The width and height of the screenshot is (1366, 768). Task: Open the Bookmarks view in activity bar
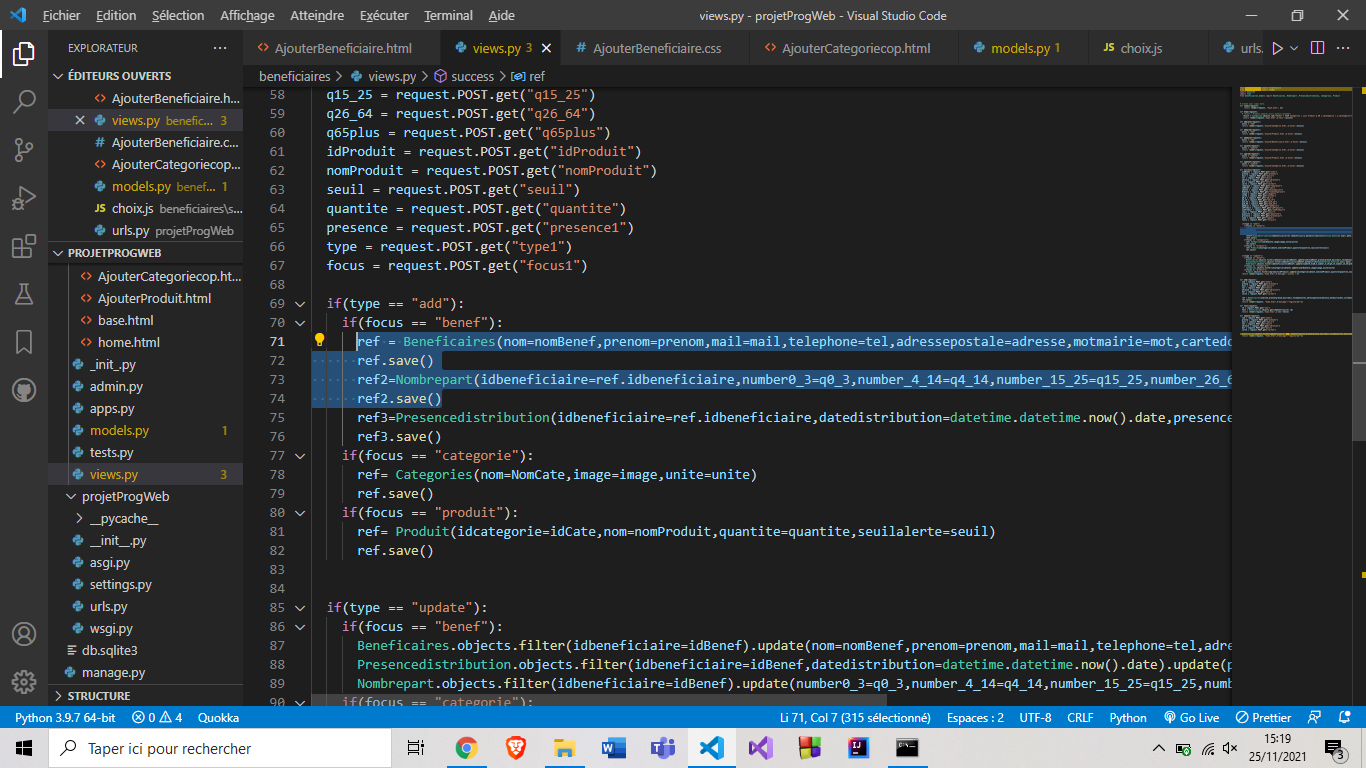tap(24, 342)
